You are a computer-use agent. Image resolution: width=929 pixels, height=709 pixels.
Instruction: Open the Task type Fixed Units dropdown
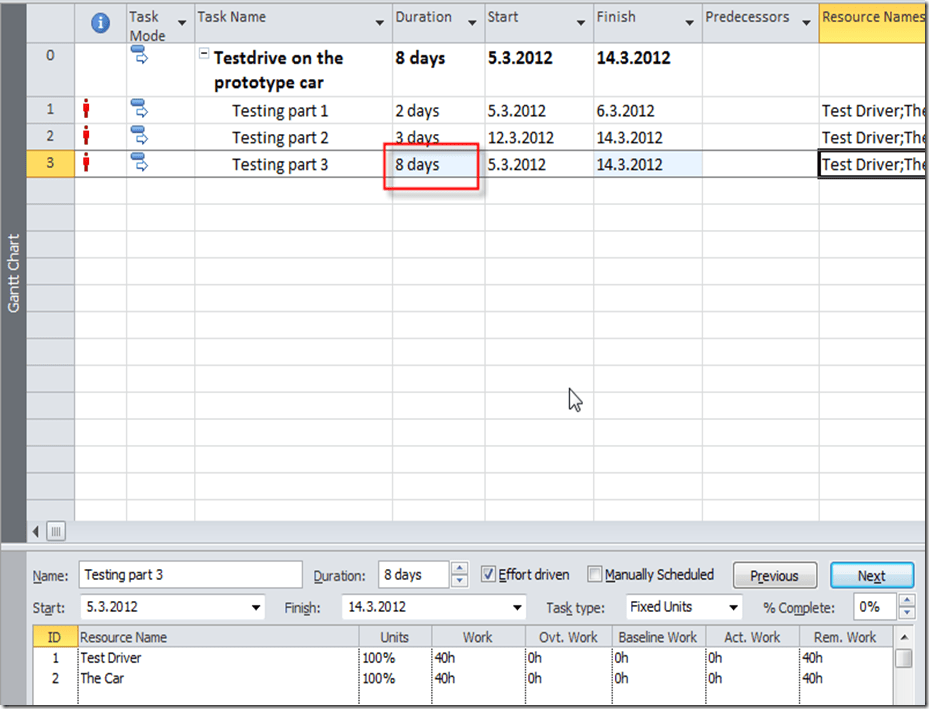pyautogui.click(x=735, y=607)
